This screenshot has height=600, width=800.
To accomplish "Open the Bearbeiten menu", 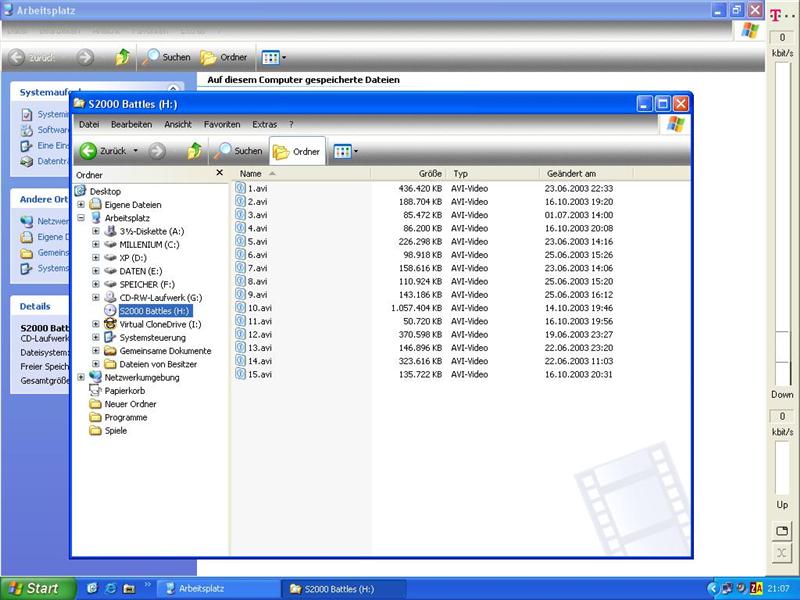I will click(x=131, y=125).
